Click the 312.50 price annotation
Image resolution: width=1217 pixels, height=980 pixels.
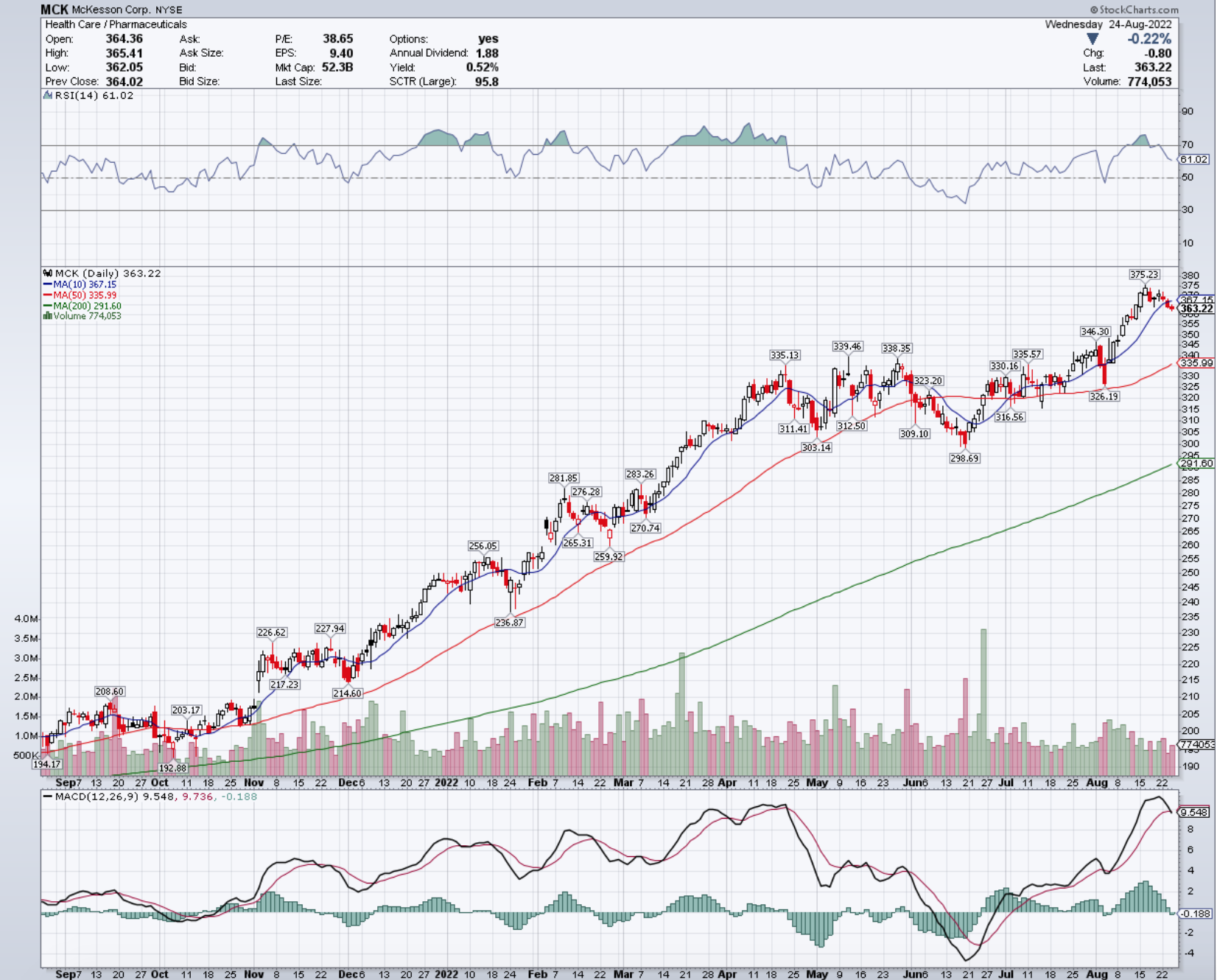pos(852,426)
